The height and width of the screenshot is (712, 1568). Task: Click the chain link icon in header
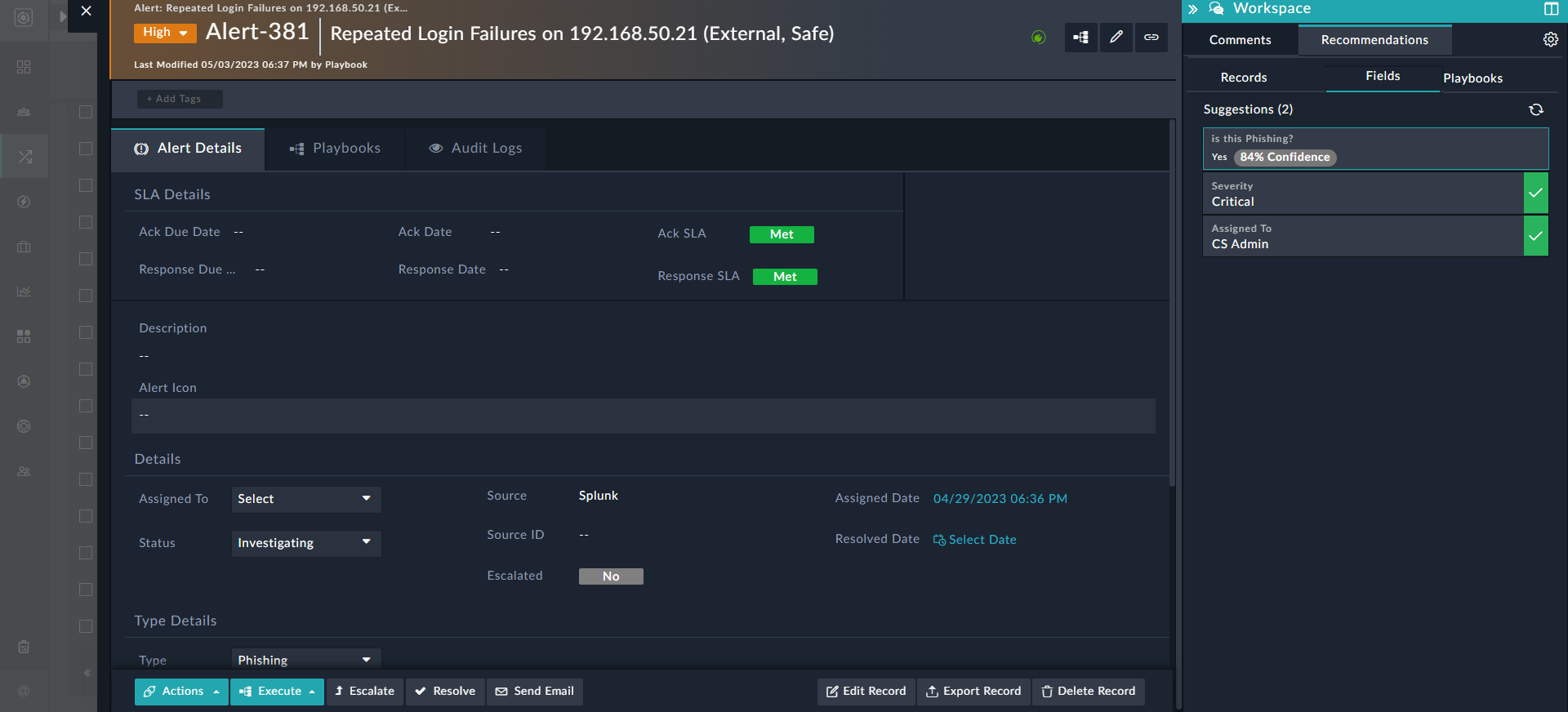(1151, 38)
